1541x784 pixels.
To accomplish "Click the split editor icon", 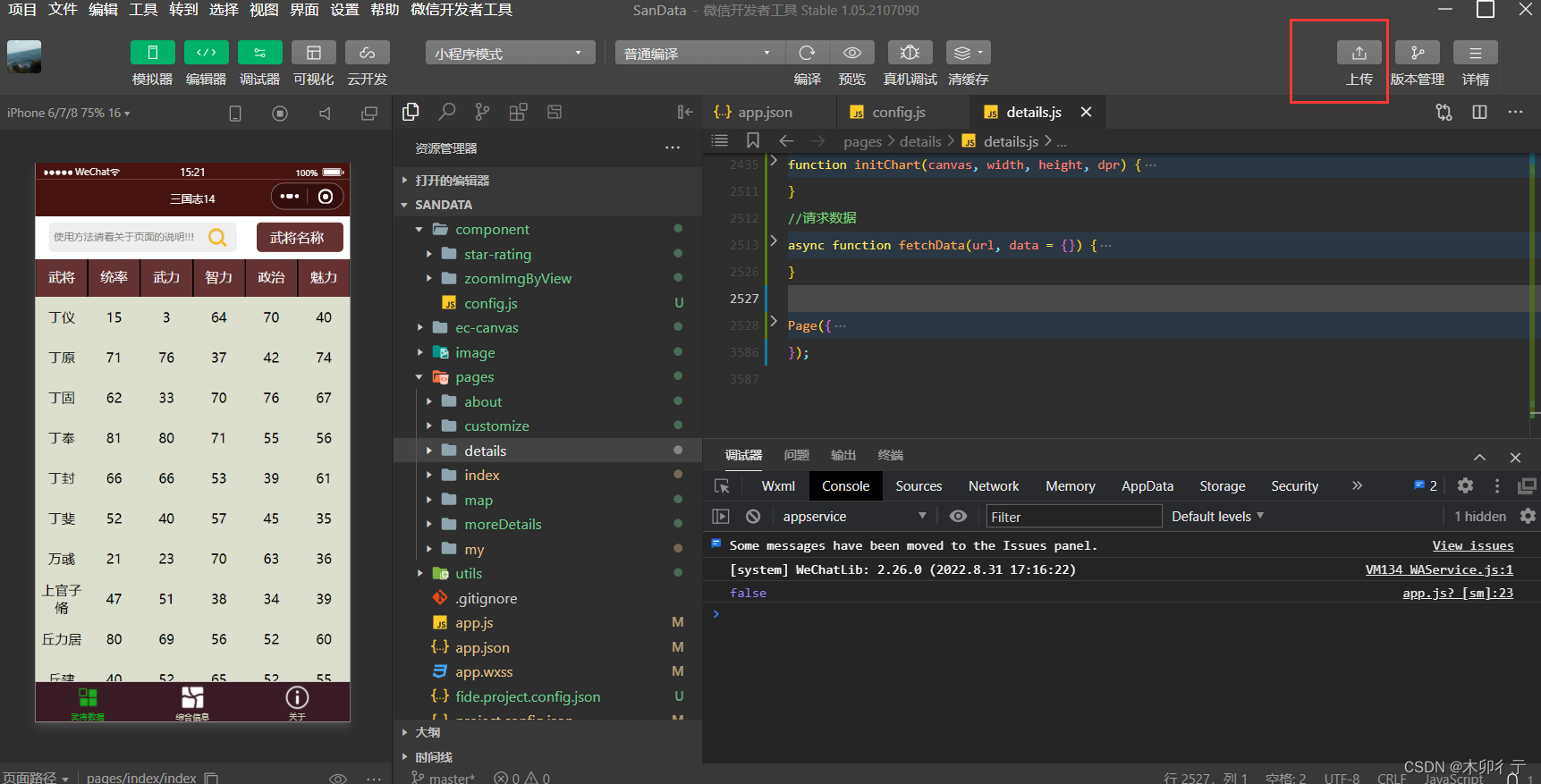I will click(x=1480, y=112).
